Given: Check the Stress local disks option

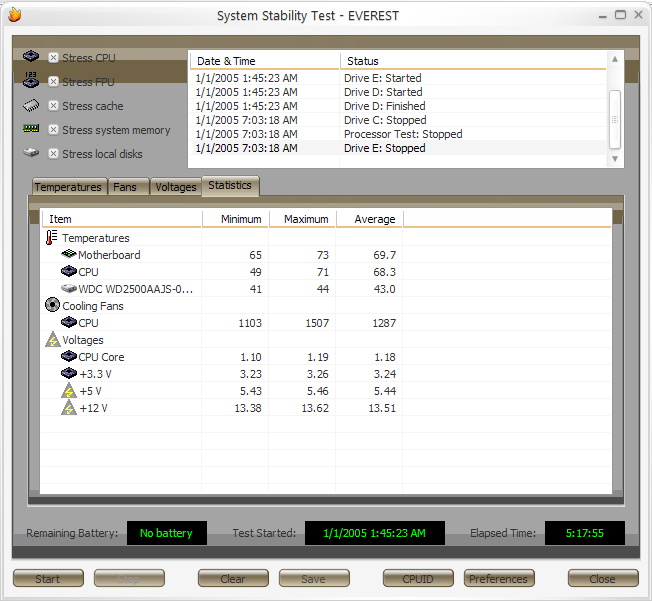Looking at the screenshot, I should [53, 154].
